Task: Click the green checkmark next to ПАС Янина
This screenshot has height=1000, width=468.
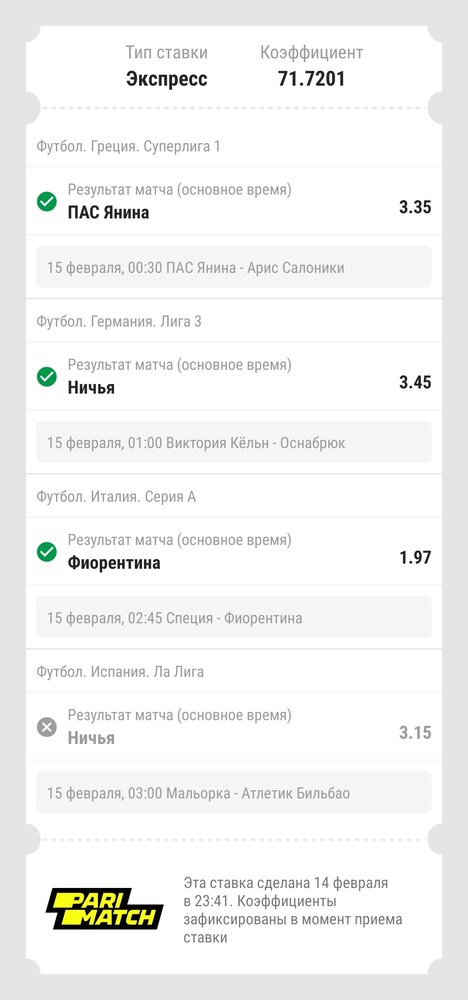Action: click(47, 202)
